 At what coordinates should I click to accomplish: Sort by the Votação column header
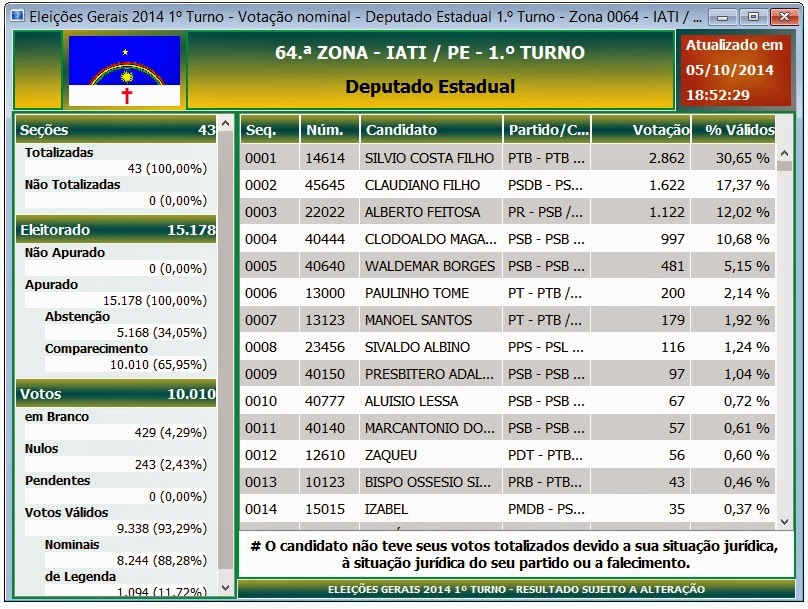point(641,129)
